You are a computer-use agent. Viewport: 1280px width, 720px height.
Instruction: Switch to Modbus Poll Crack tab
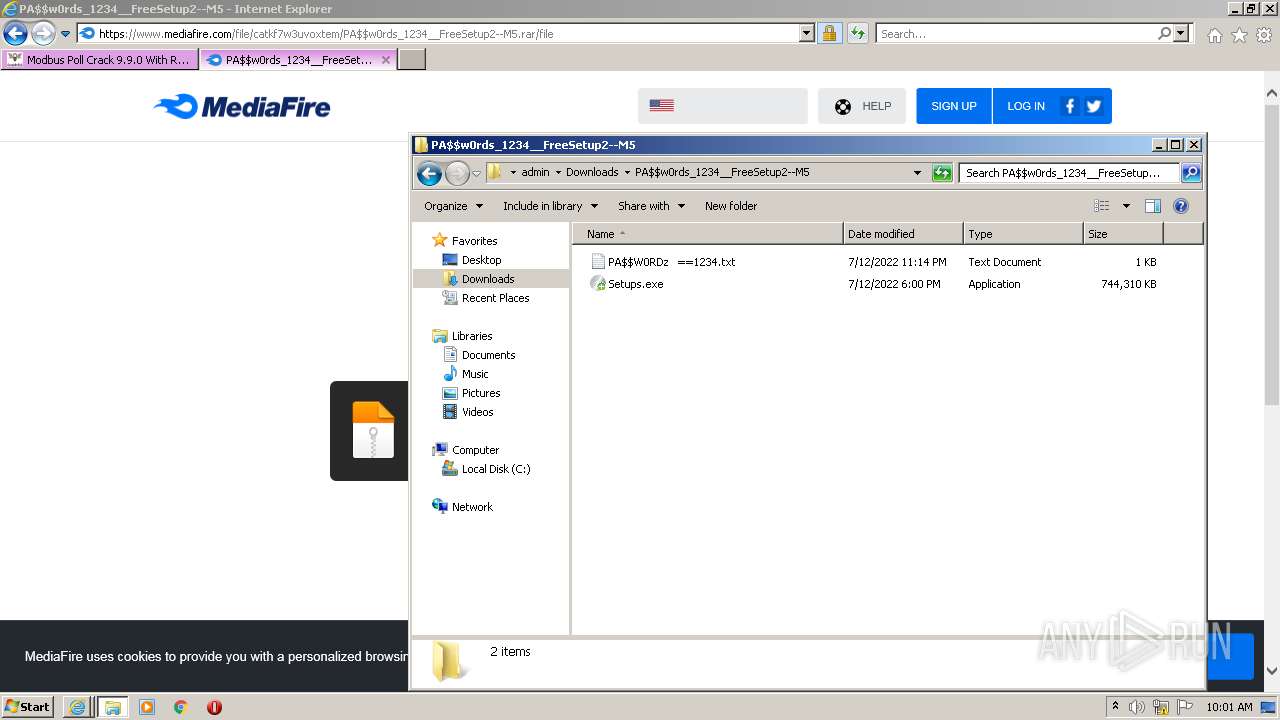click(x=99, y=60)
